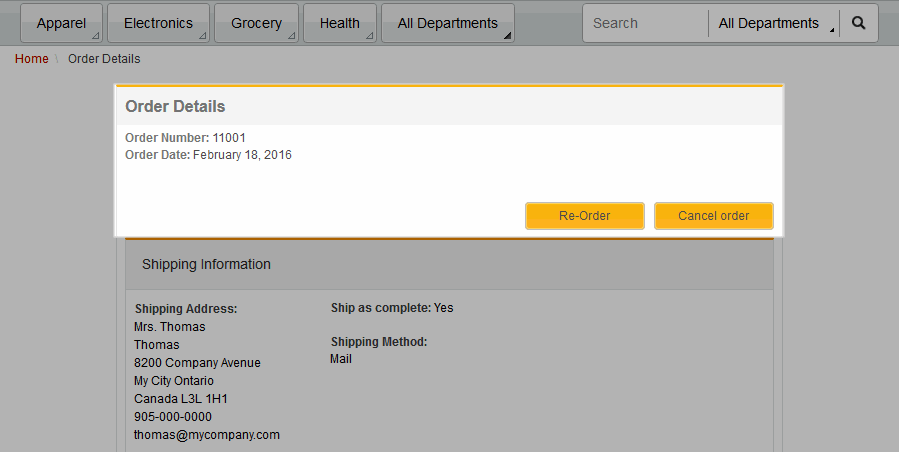Click the order date February 18, 2016
Screen dimensions: 899x452
(x=242, y=155)
